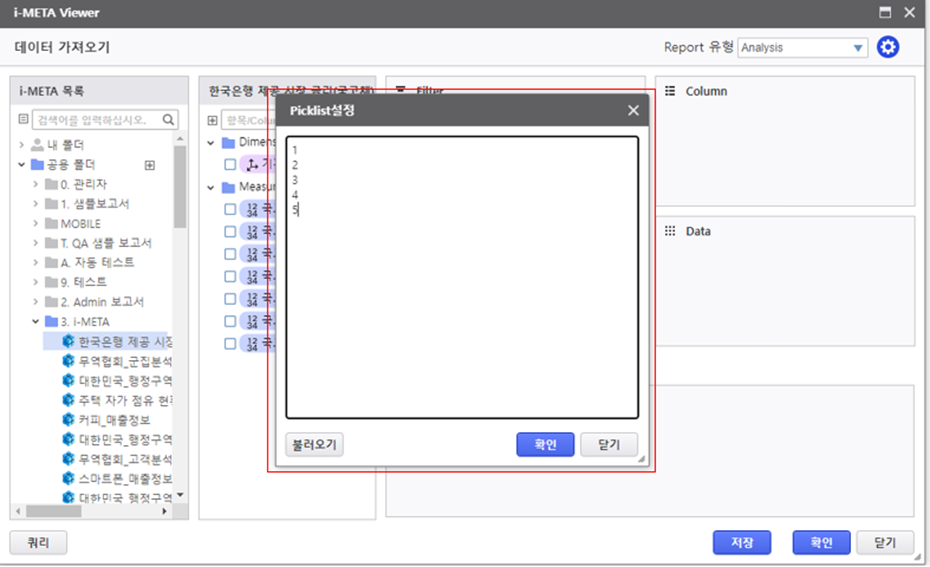This screenshot has width=930, height=567.
Task: Collapse the 3. i-META folder
Action: [36, 322]
